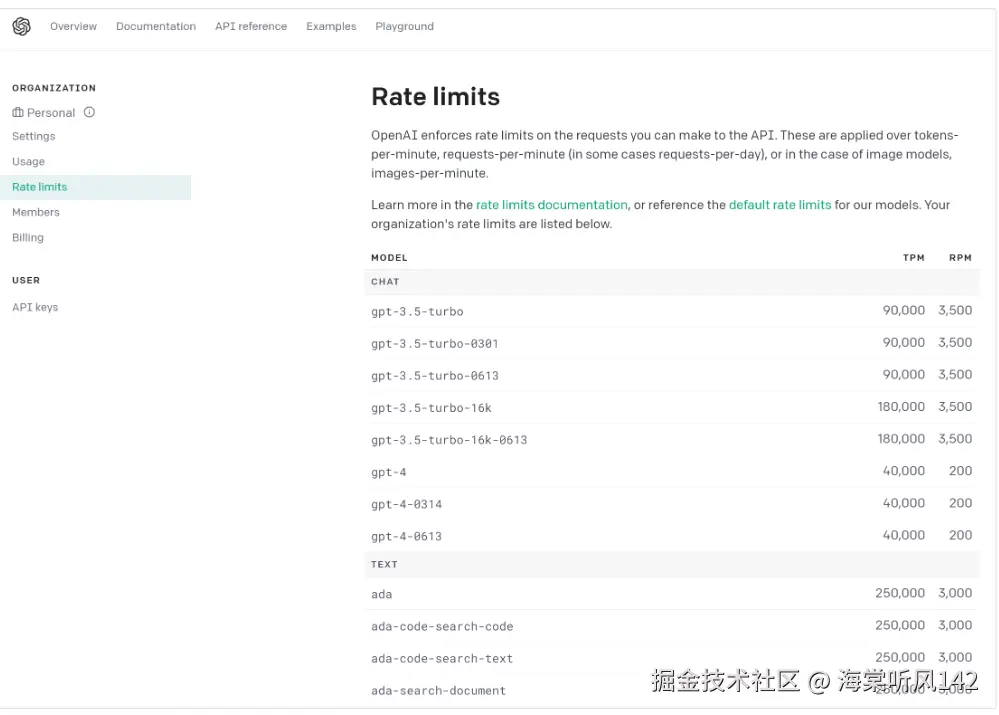Open the Overview nav item

73,26
